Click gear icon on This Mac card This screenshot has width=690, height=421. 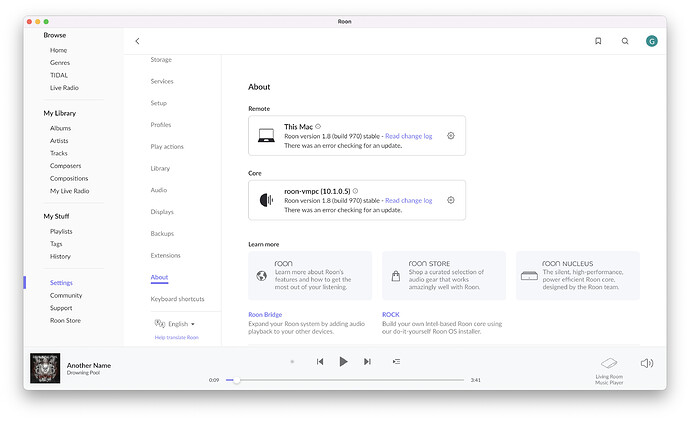(451, 135)
